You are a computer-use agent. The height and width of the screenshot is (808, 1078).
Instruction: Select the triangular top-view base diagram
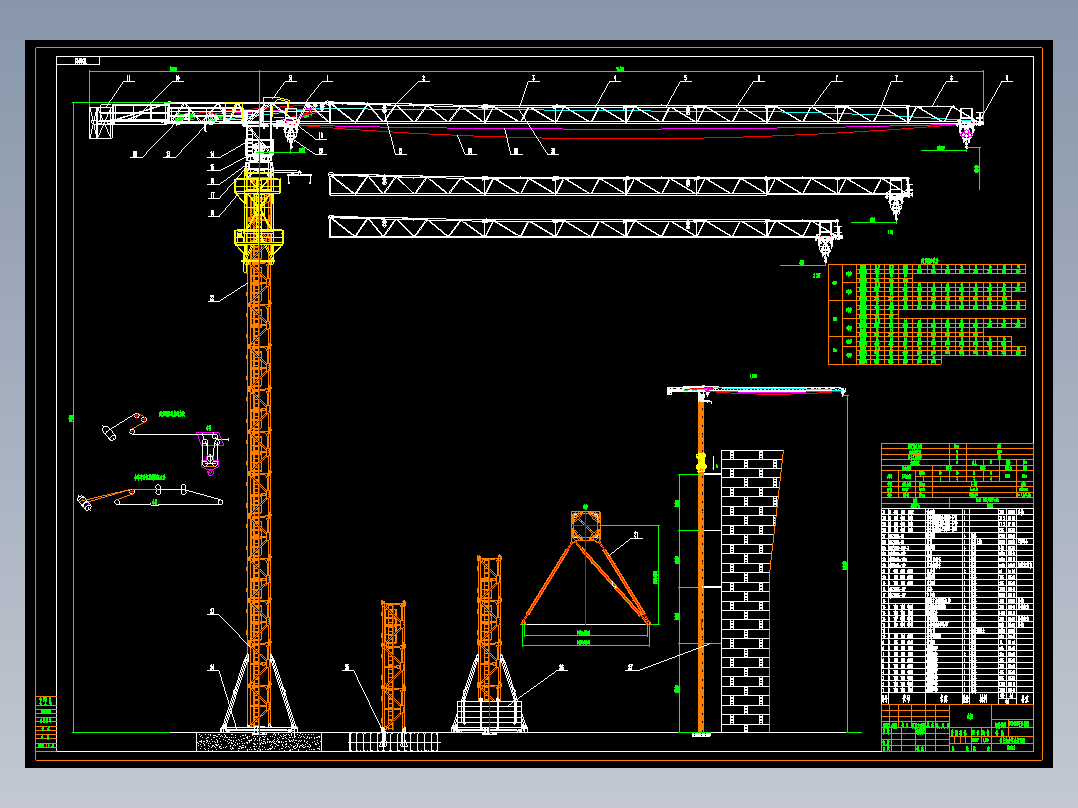pyautogui.click(x=585, y=569)
